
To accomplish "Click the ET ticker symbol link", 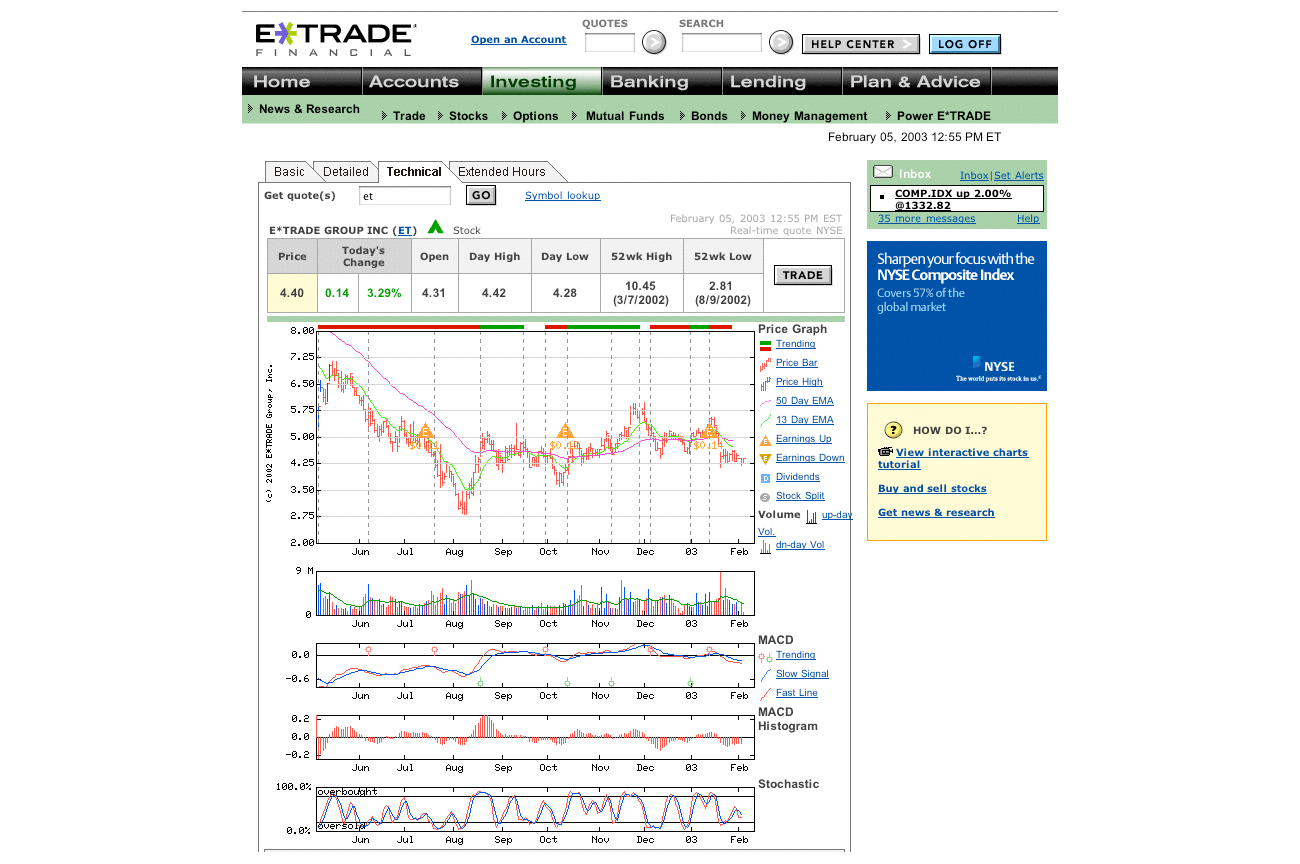I will pos(404,230).
